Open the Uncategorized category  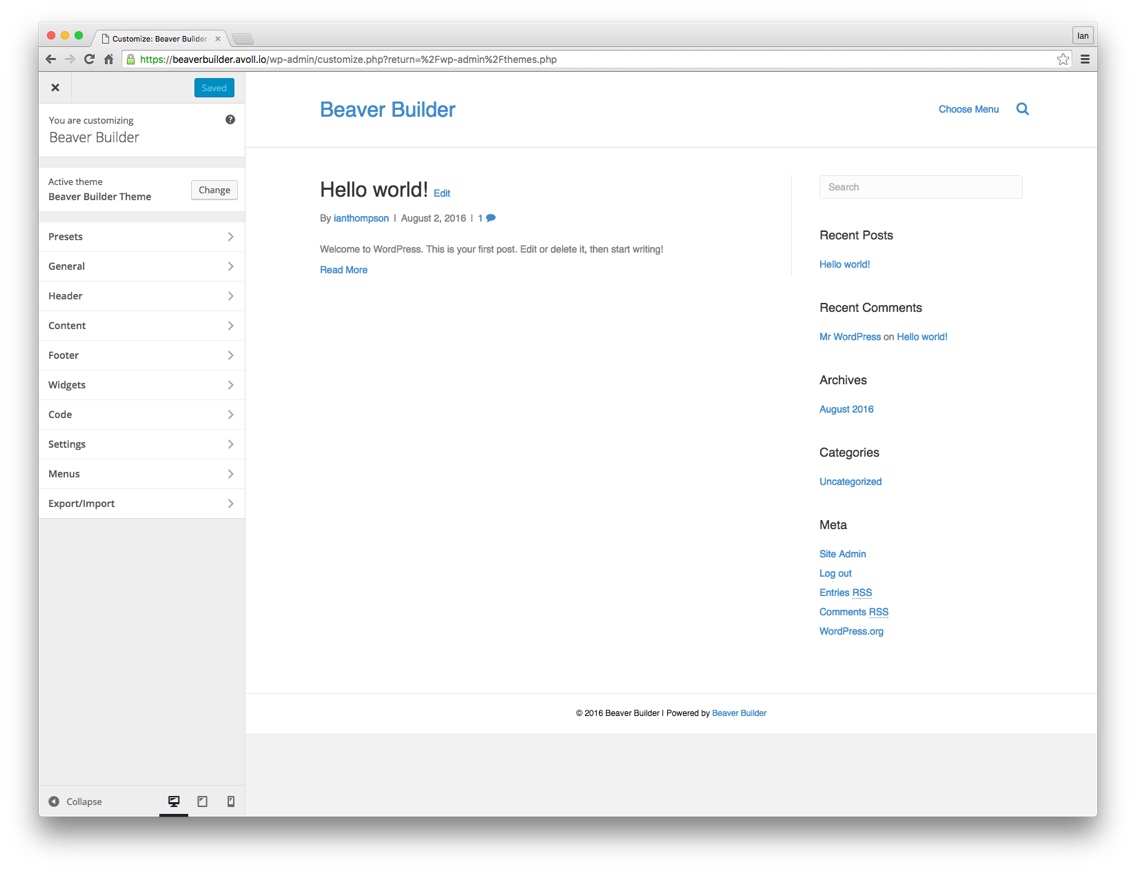(x=851, y=482)
